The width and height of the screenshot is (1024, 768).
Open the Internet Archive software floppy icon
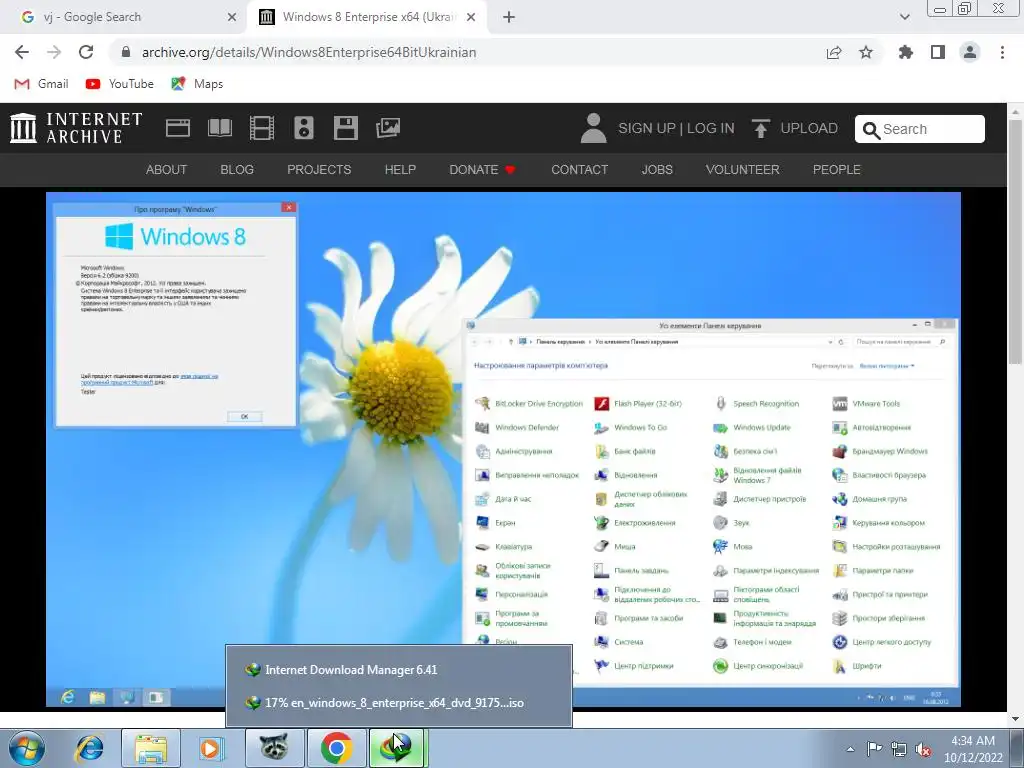click(x=345, y=128)
